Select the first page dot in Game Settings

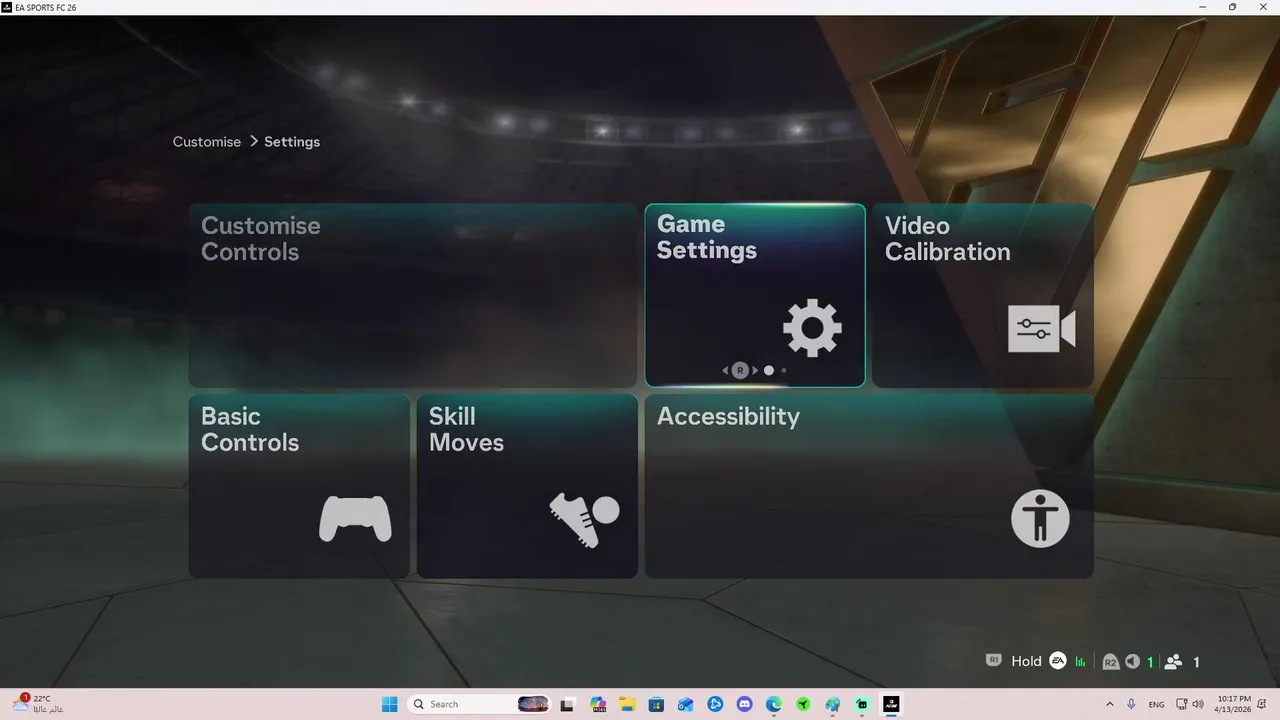coord(769,370)
